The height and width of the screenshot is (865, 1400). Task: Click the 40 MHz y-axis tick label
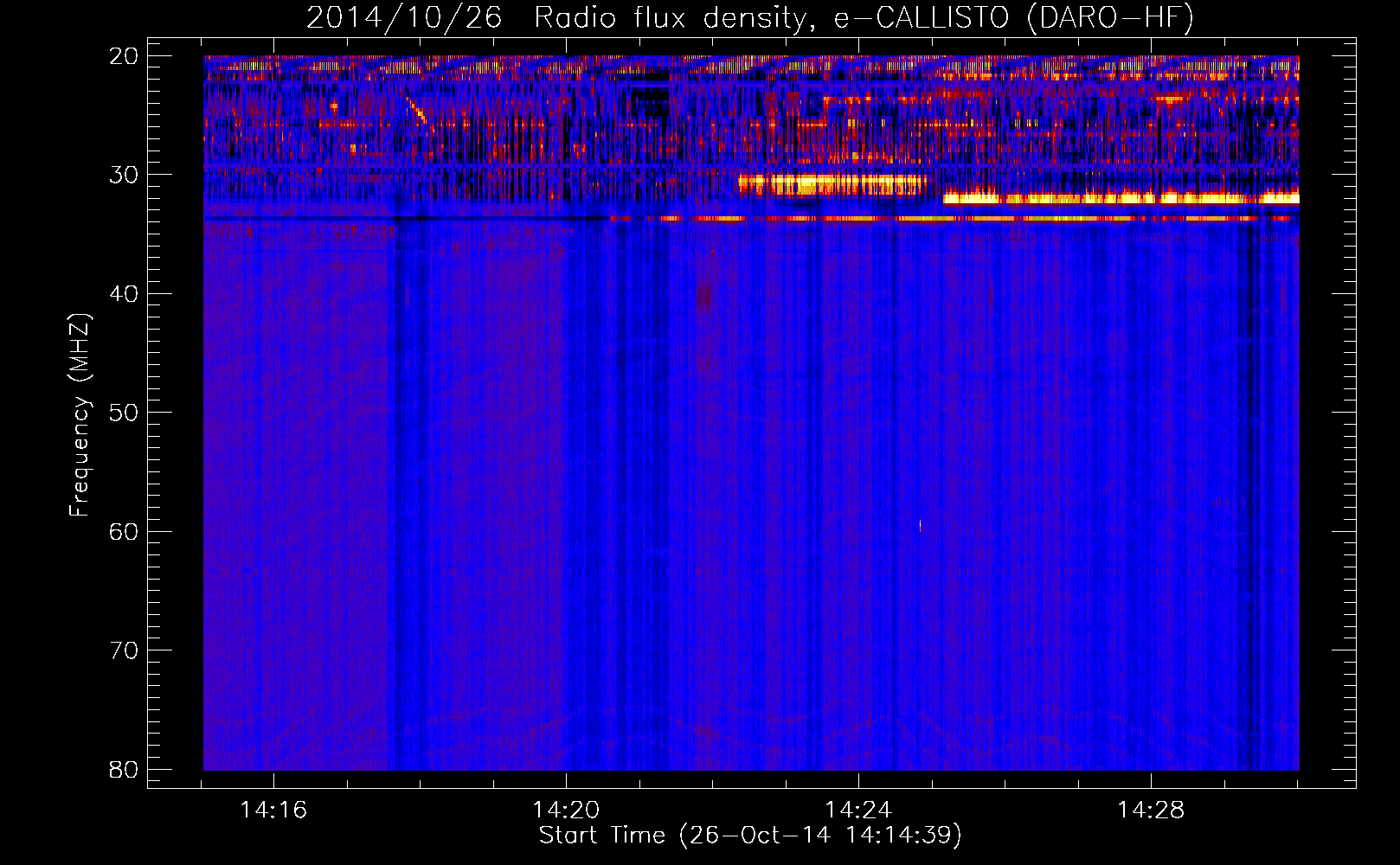124,294
